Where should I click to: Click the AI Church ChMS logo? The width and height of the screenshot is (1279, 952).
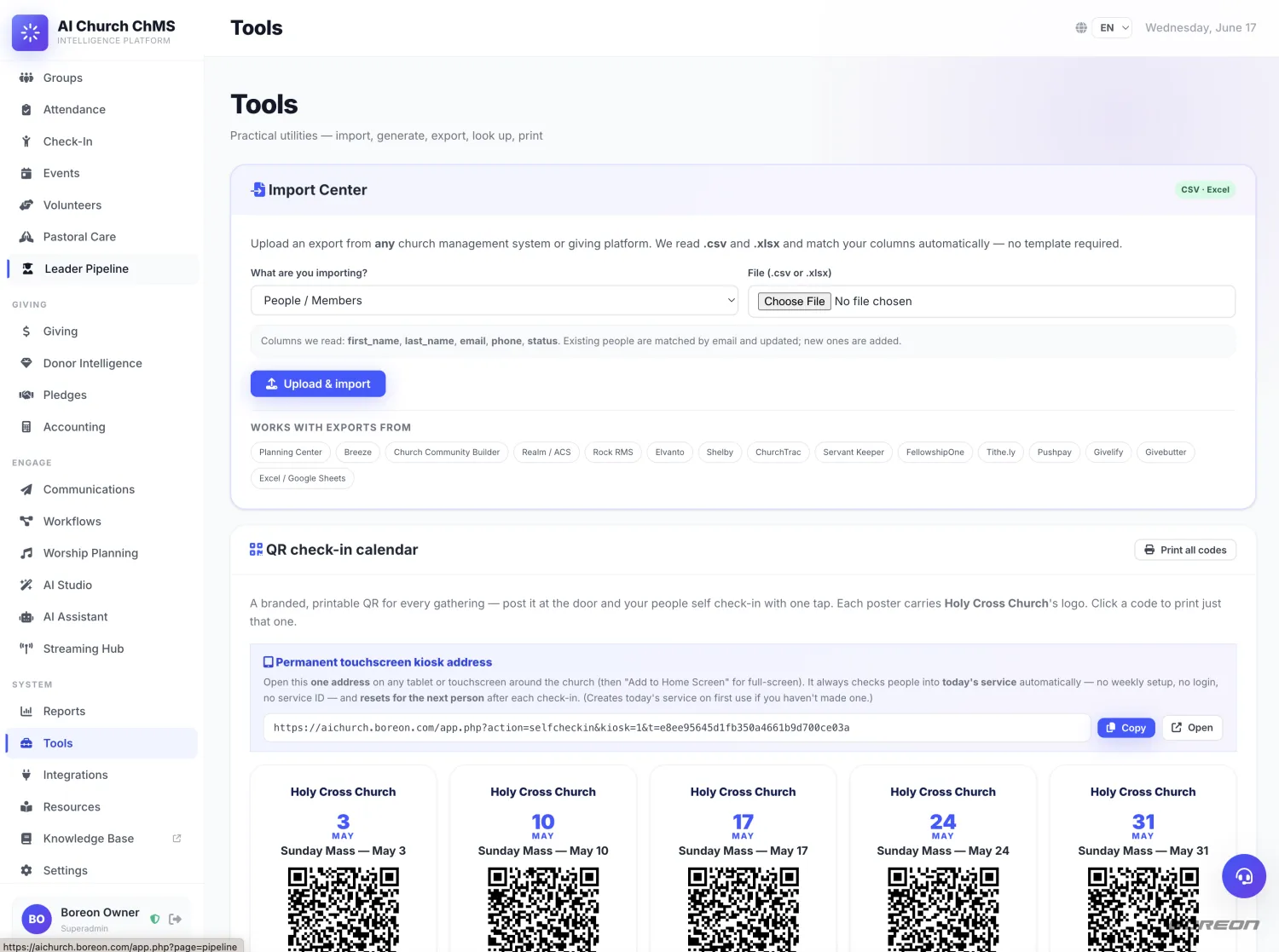pyautogui.click(x=30, y=32)
